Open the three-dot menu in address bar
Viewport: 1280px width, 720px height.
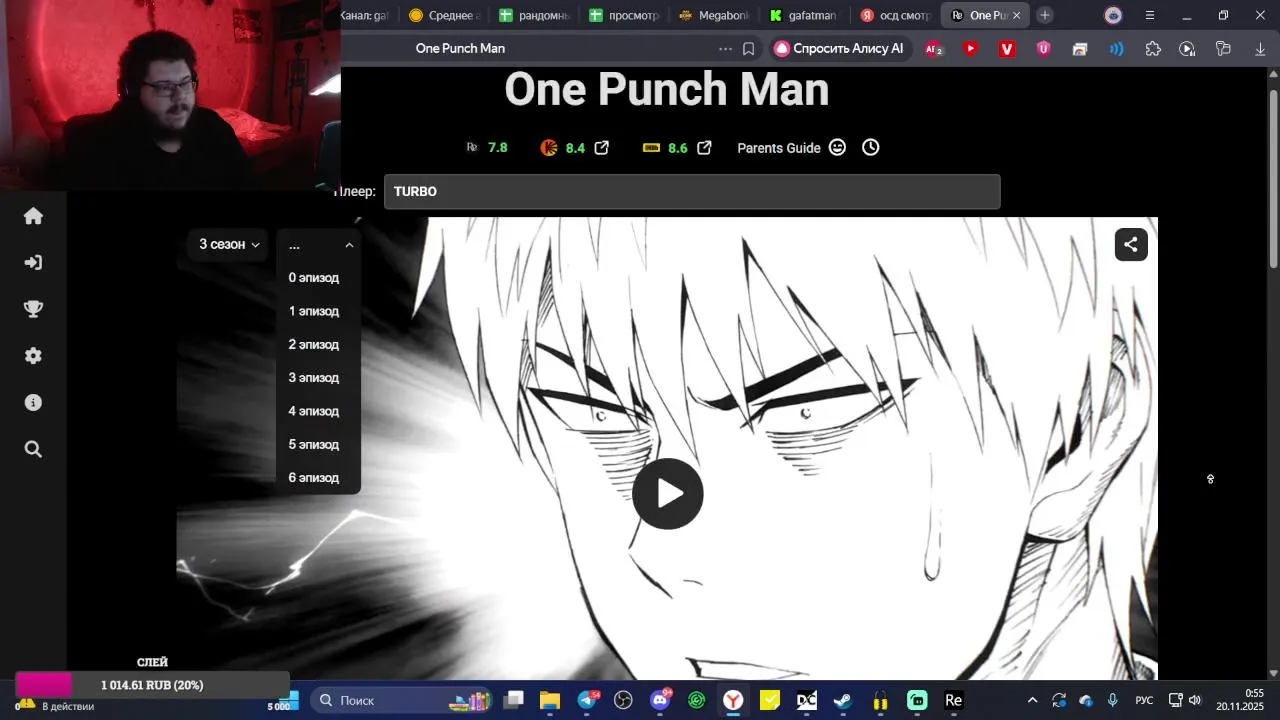point(725,48)
